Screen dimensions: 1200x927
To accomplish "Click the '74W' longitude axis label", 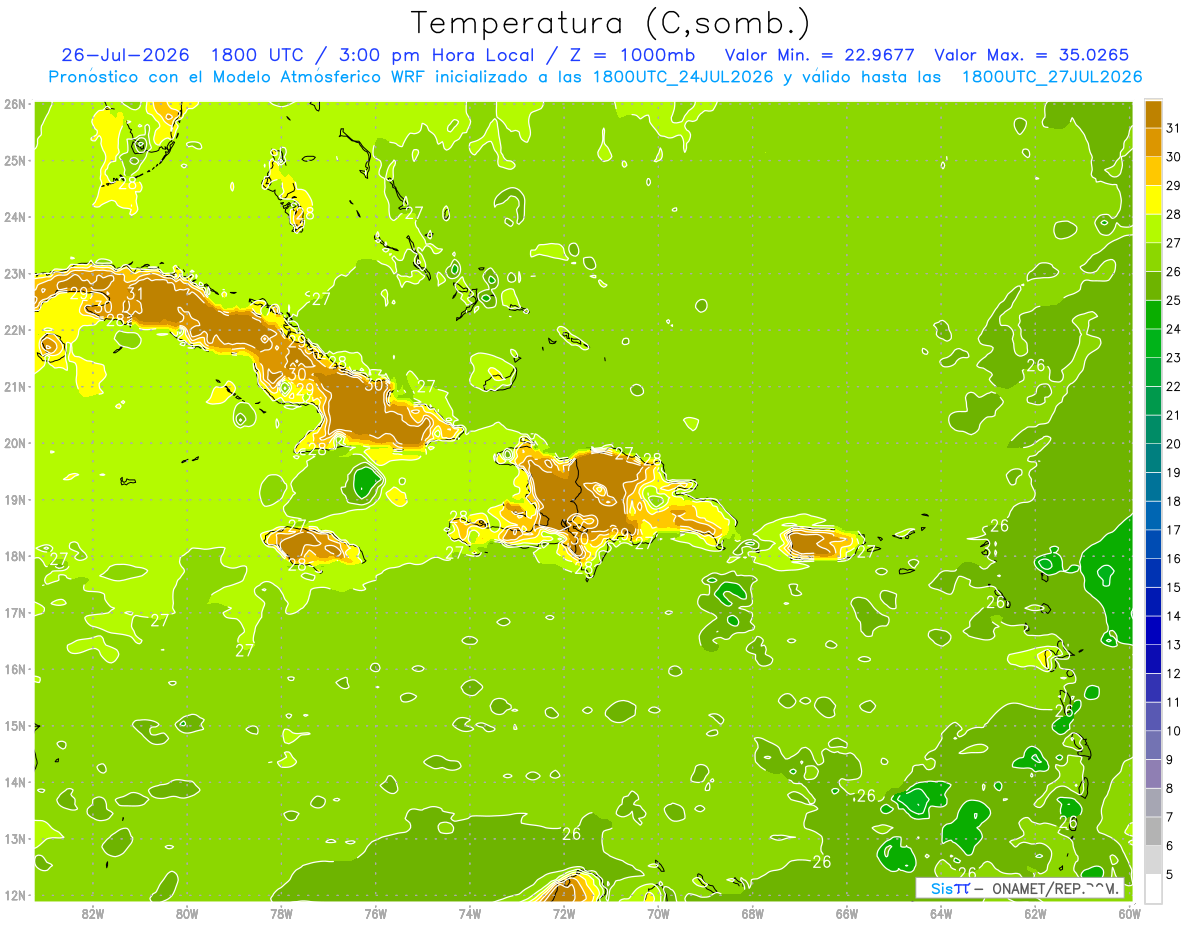I will (x=469, y=913).
